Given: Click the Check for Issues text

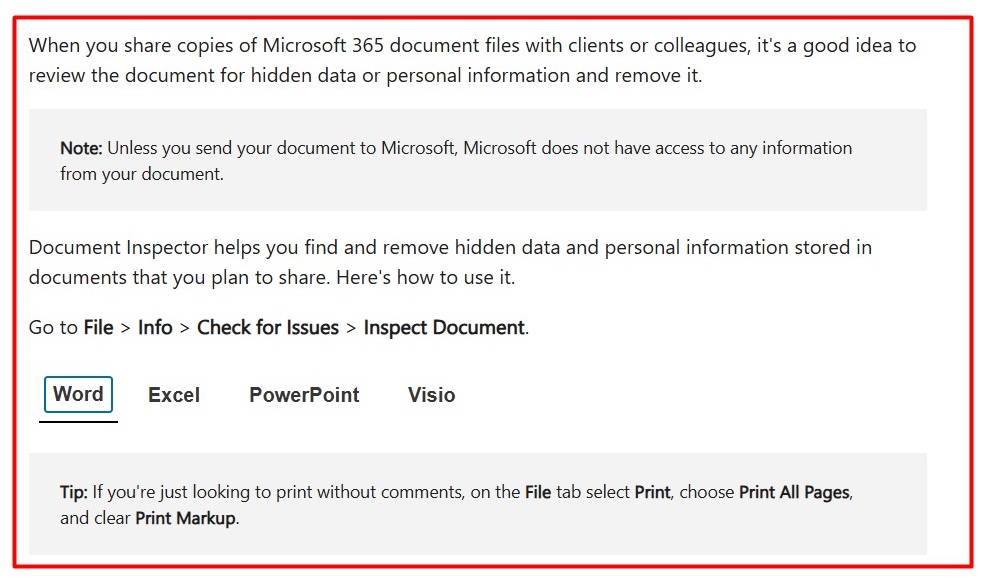Looking at the screenshot, I should (267, 327).
